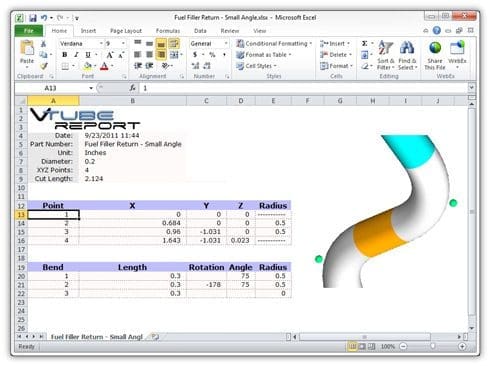490x366 pixels.
Task: Click the AutoSum sigma icon
Action: 365,43
